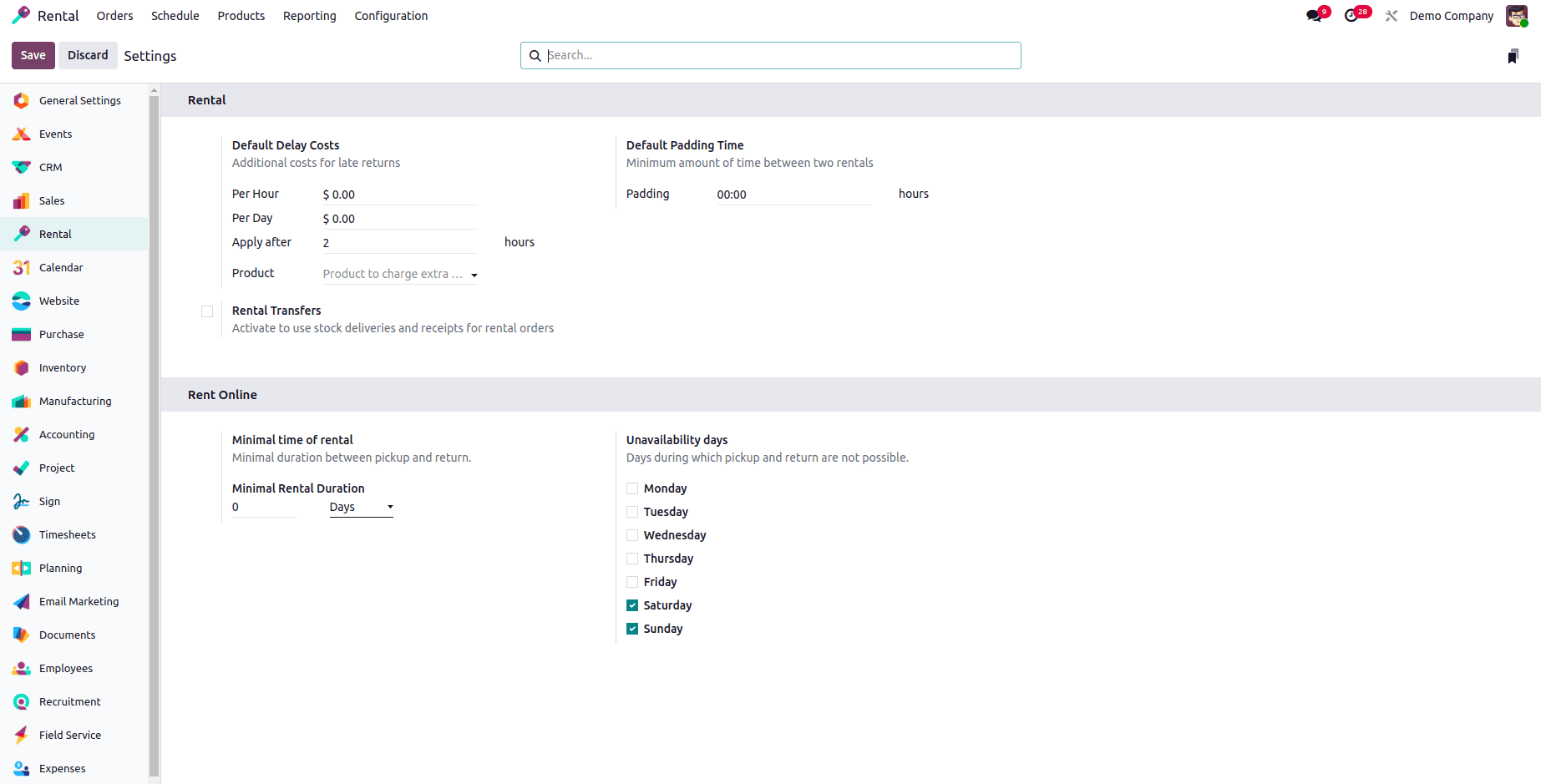Viewport: 1541px width, 784px height.
Task: Open the Days duration unit dropdown
Action: tap(361, 506)
